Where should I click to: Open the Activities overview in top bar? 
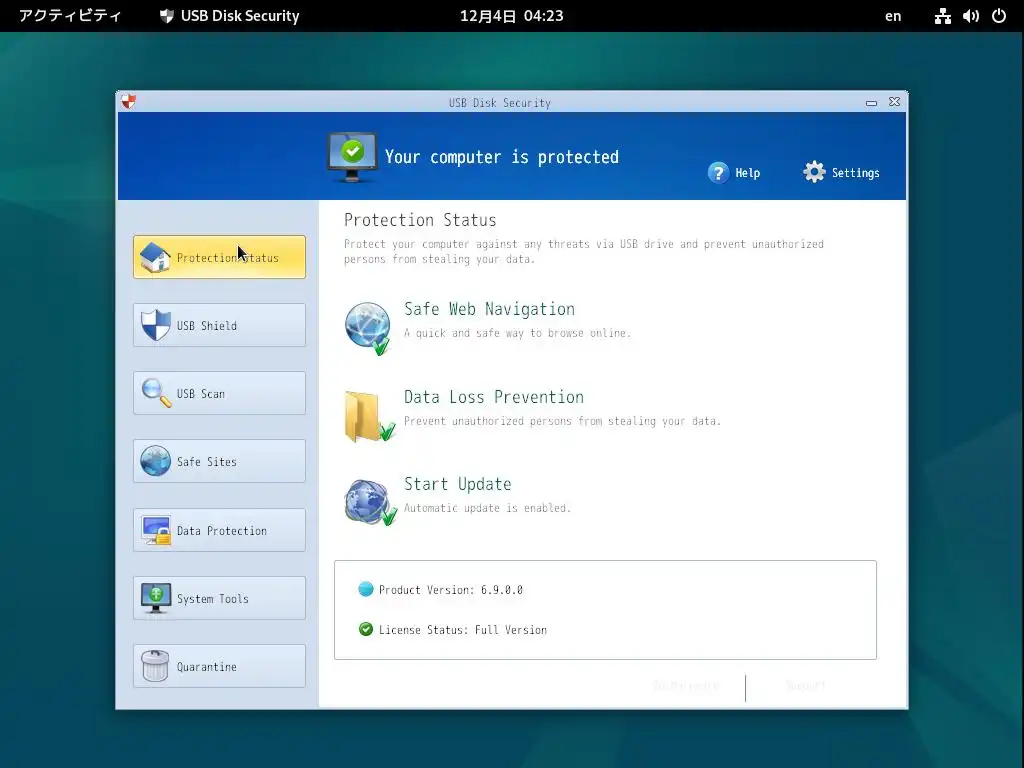(x=70, y=16)
